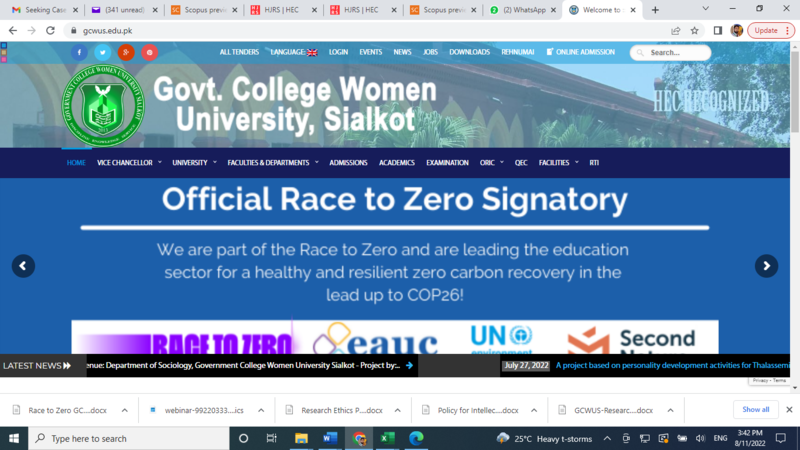Reload the gcwus.edu.pk page
The height and width of the screenshot is (450, 800).
click(51, 31)
